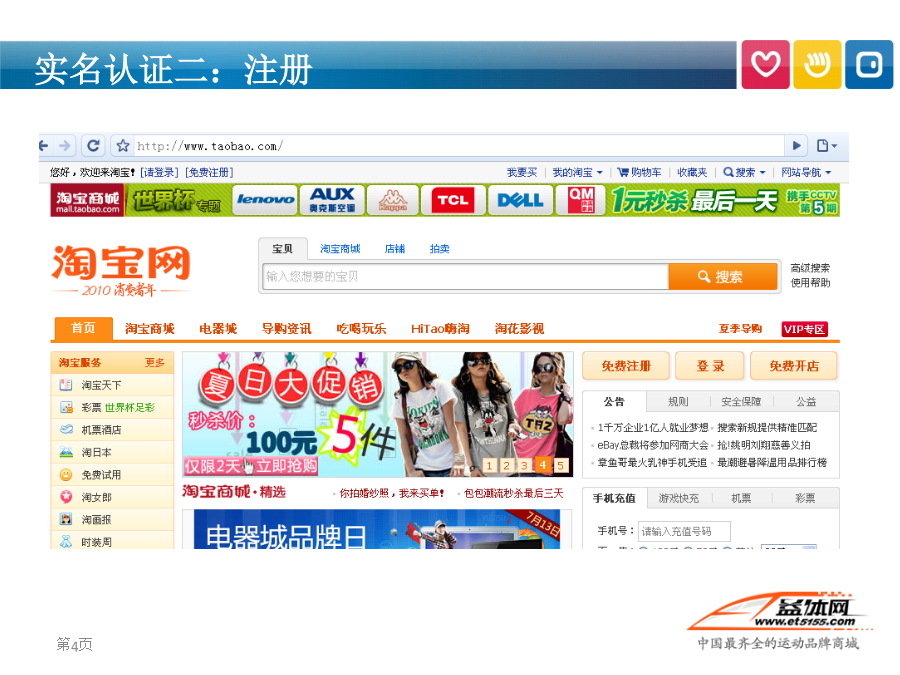Open 收藏夹 favorites link

click(x=692, y=172)
